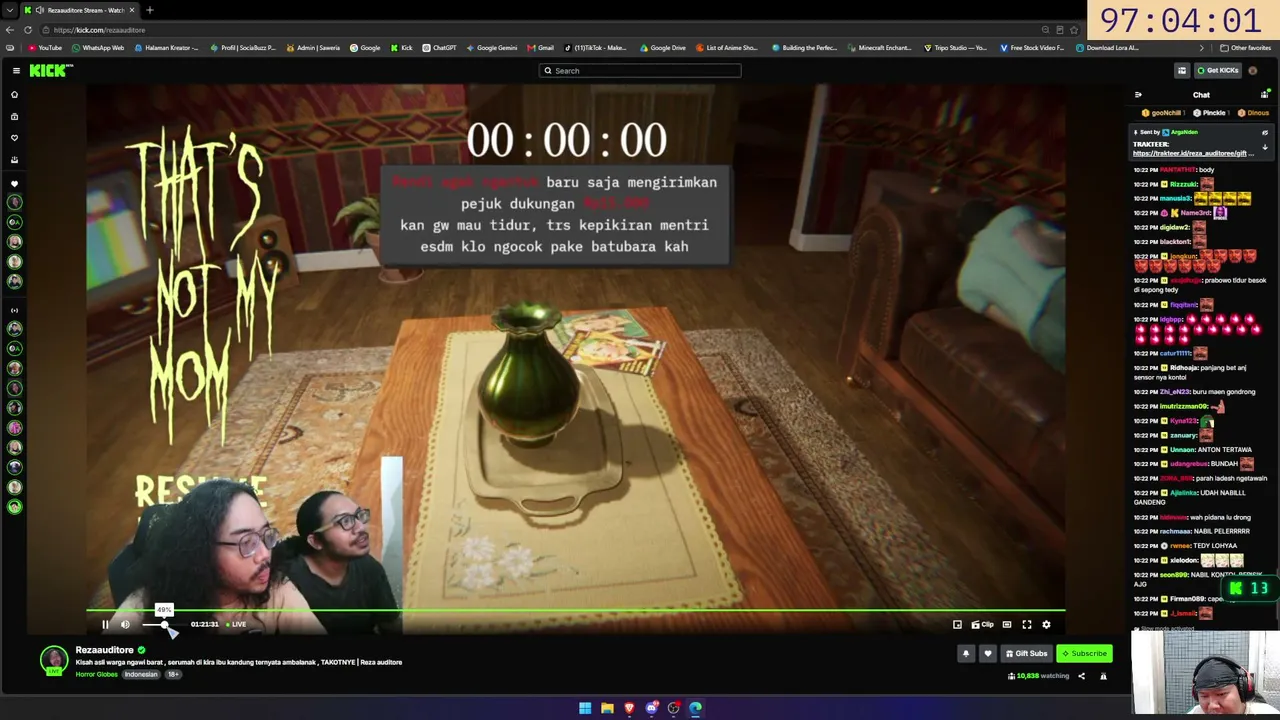Switch to the Rezaauditore Stream tab
The image size is (1280, 720).
point(80,10)
